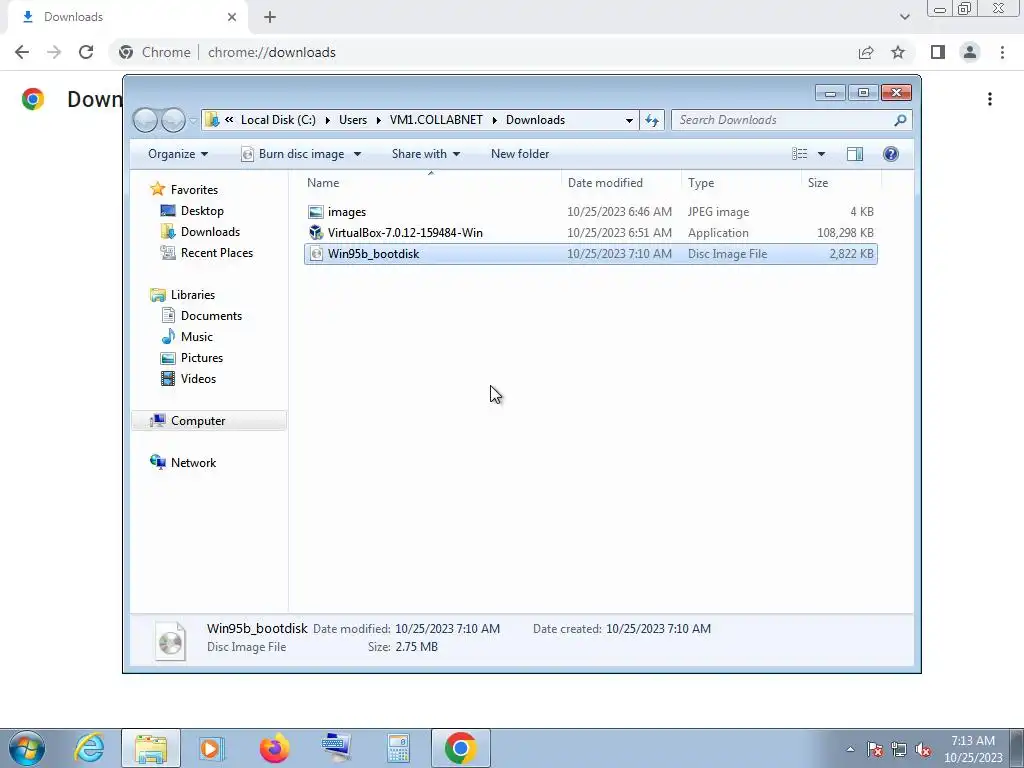Sort by the Size column
1024x768 pixels.
click(841, 183)
